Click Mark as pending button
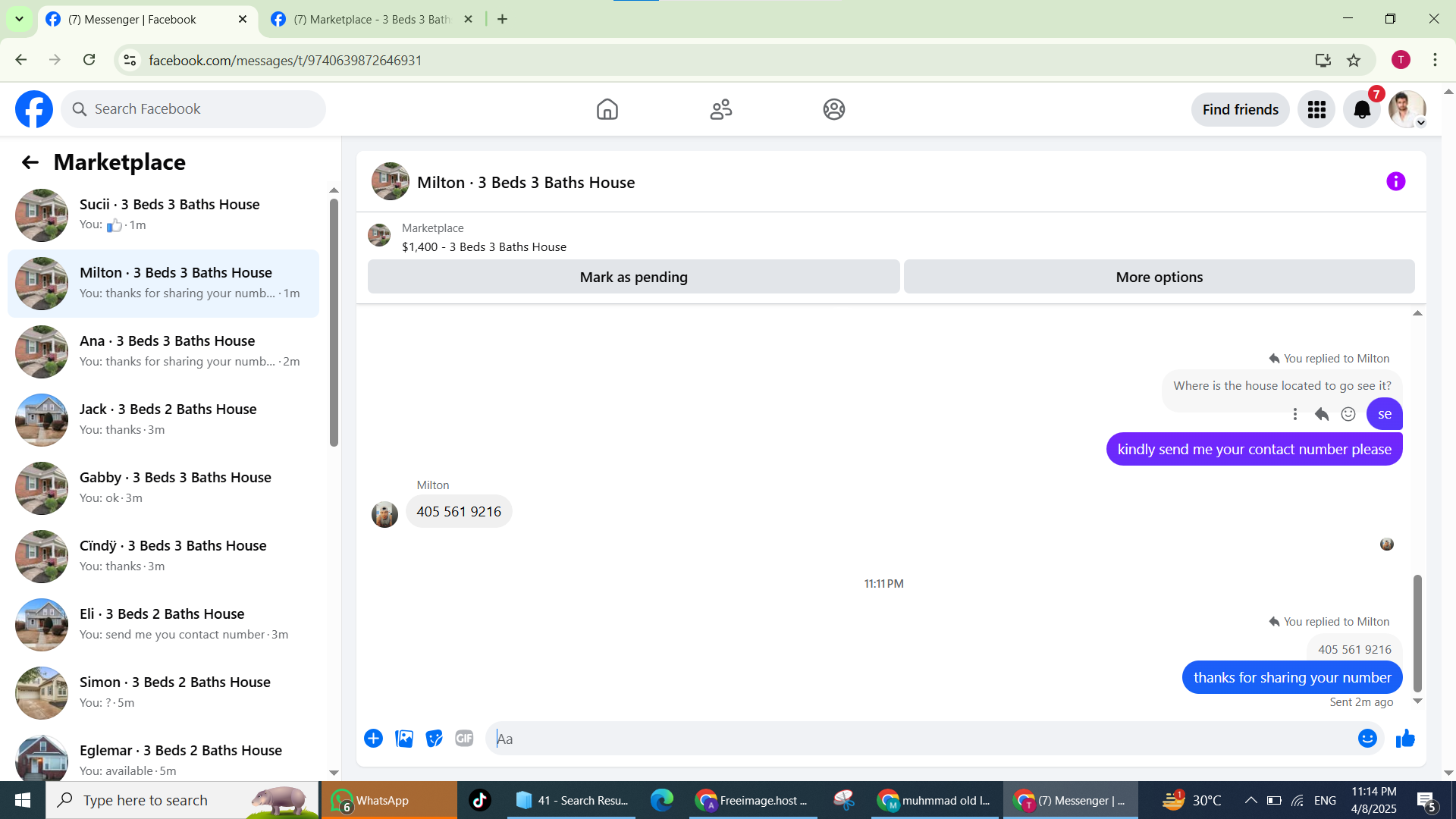Screen dimensions: 1456x819 pyautogui.click(x=633, y=277)
